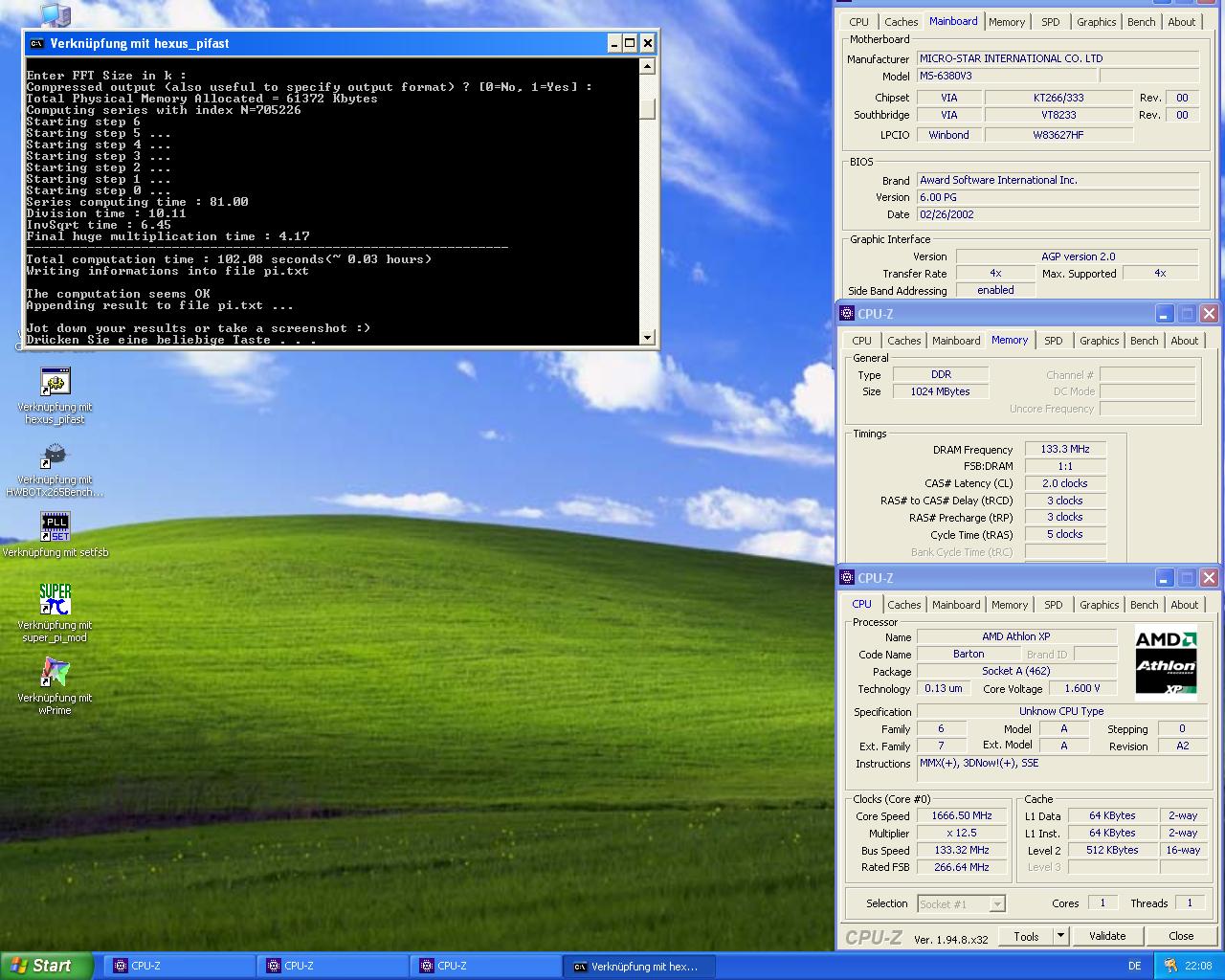Image resolution: width=1225 pixels, height=980 pixels.
Task: Activate third CPU-Z taskbar button
Action: pyautogui.click(x=485, y=967)
